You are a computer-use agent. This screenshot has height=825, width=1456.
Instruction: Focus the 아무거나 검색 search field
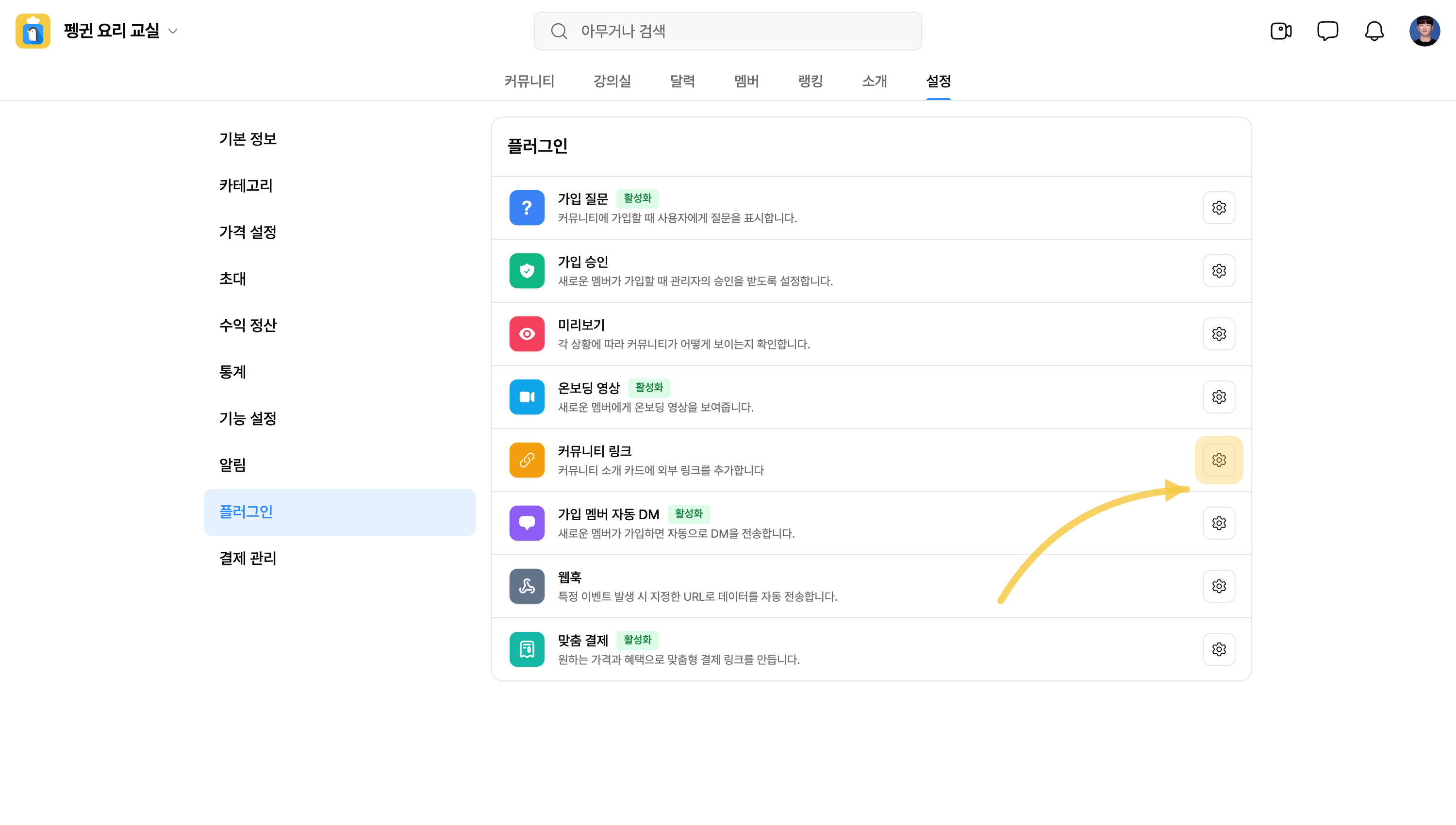point(728,31)
